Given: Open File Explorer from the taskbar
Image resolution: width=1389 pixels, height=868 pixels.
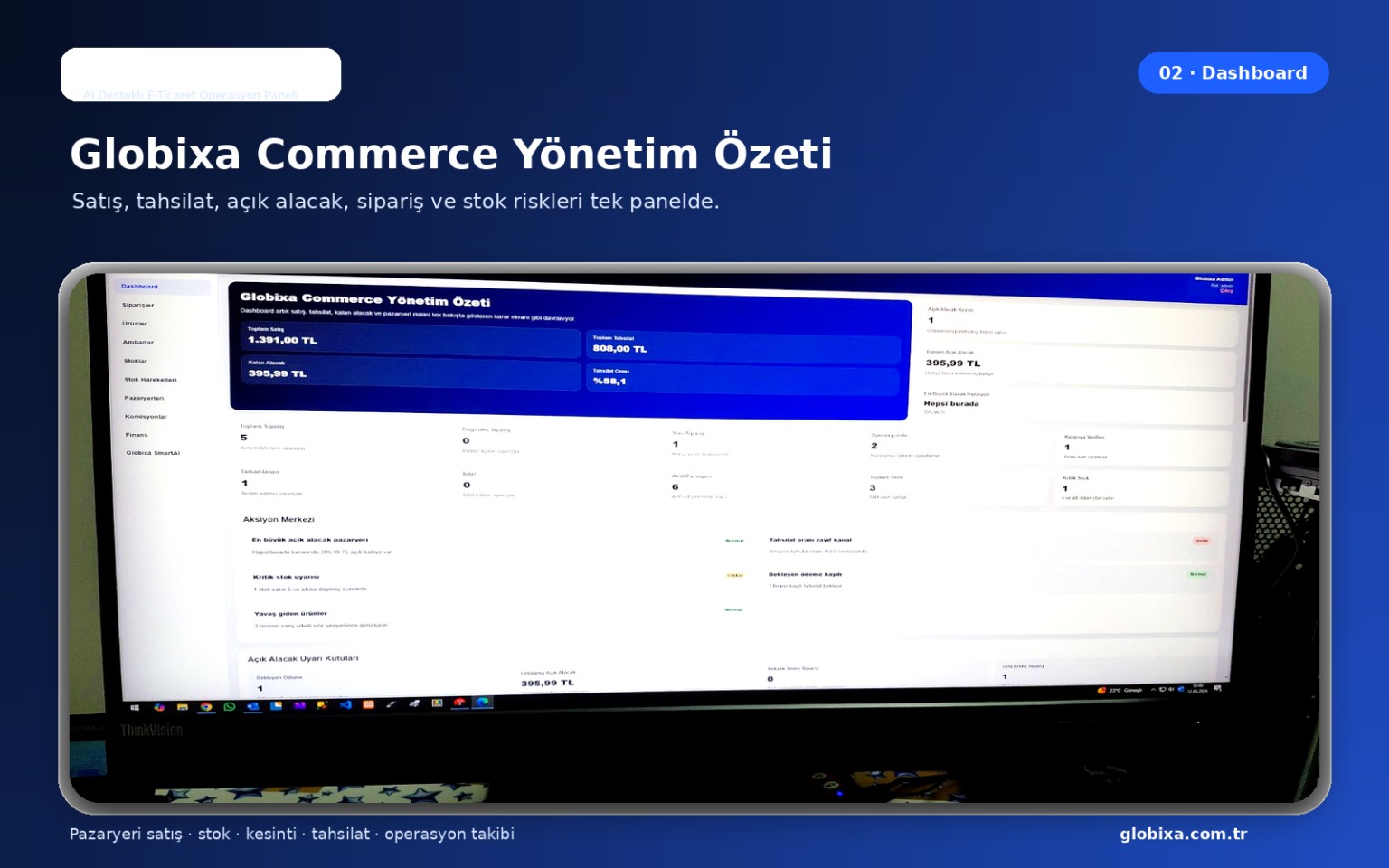Looking at the screenshot, I should 183,707.
